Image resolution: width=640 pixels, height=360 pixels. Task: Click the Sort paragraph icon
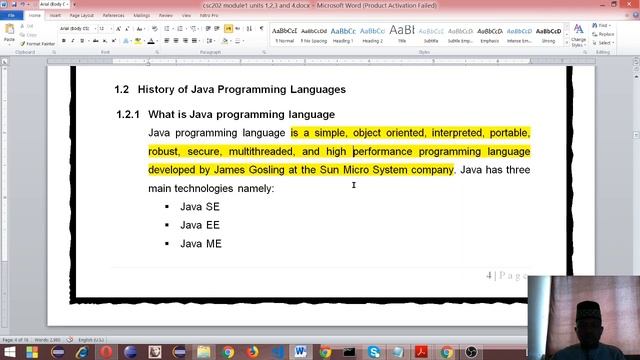pyautogui.click(x=249, y=29)
